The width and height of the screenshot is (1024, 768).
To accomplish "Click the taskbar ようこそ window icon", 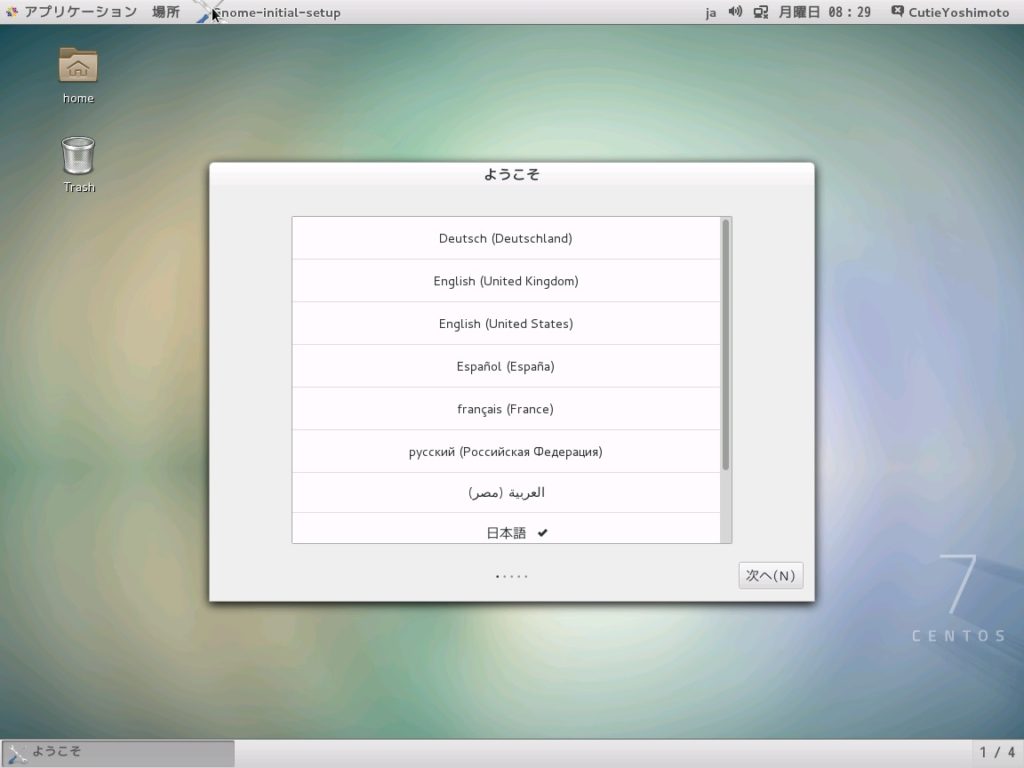I will (16, 754).
